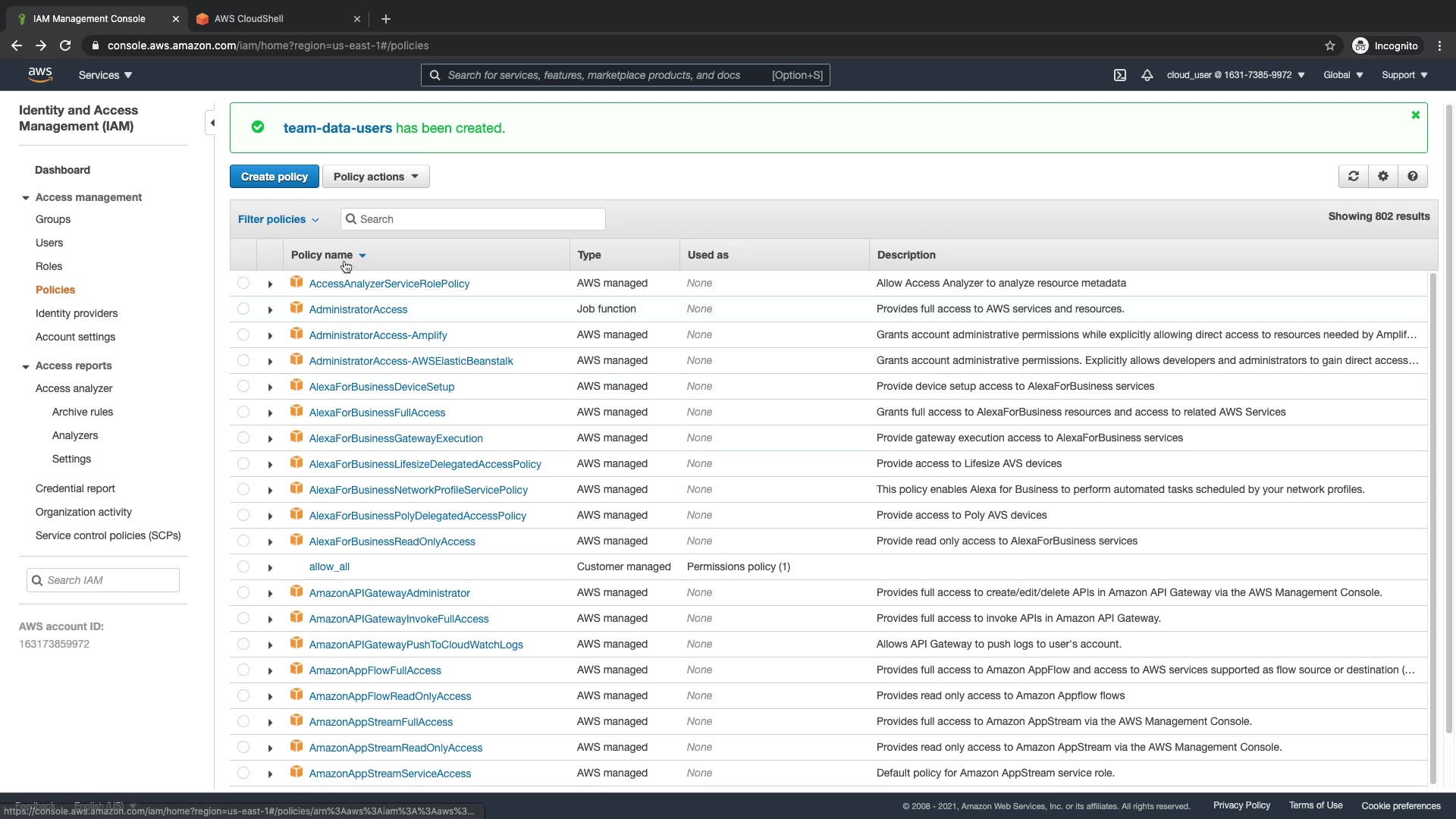
Task: Collapse the IAM sidebar navigation arrow
Action: click(212, 123)
